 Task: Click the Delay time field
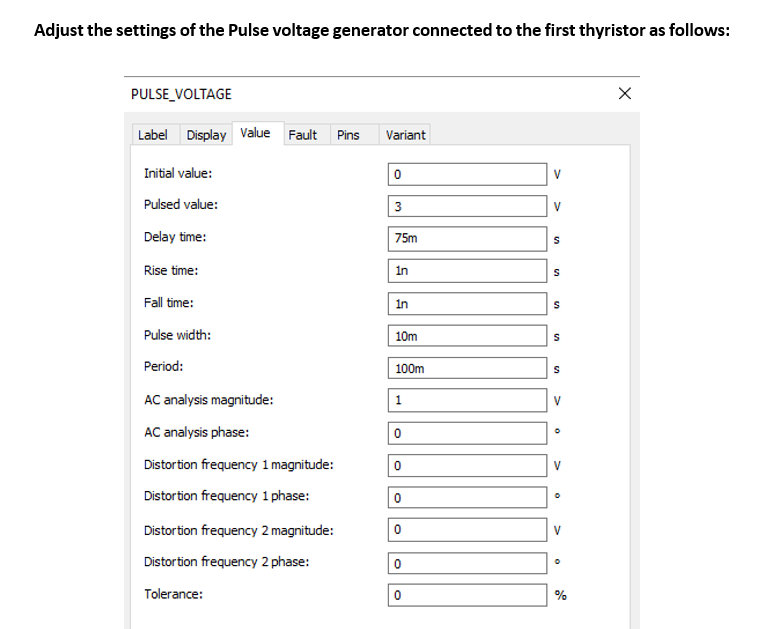(x=468, y=239)
